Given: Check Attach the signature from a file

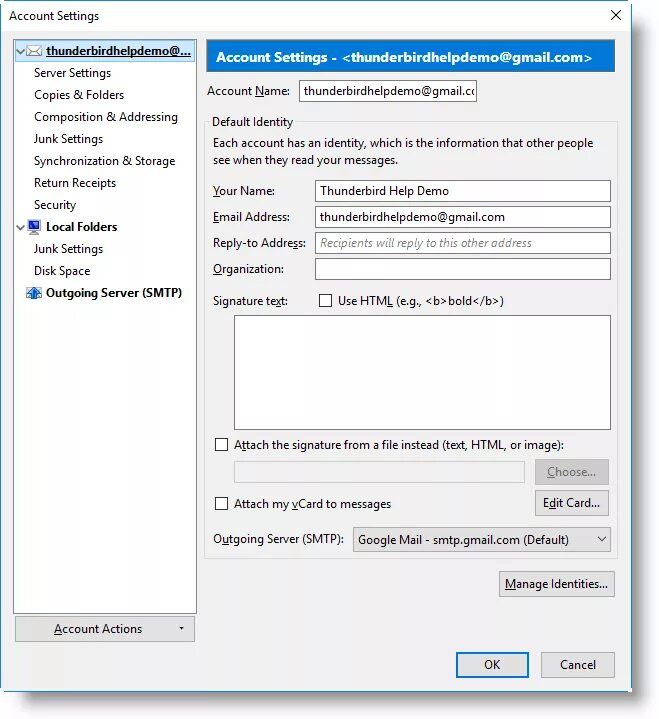Looking at the screenshot, I should click(x=222, y=445).
